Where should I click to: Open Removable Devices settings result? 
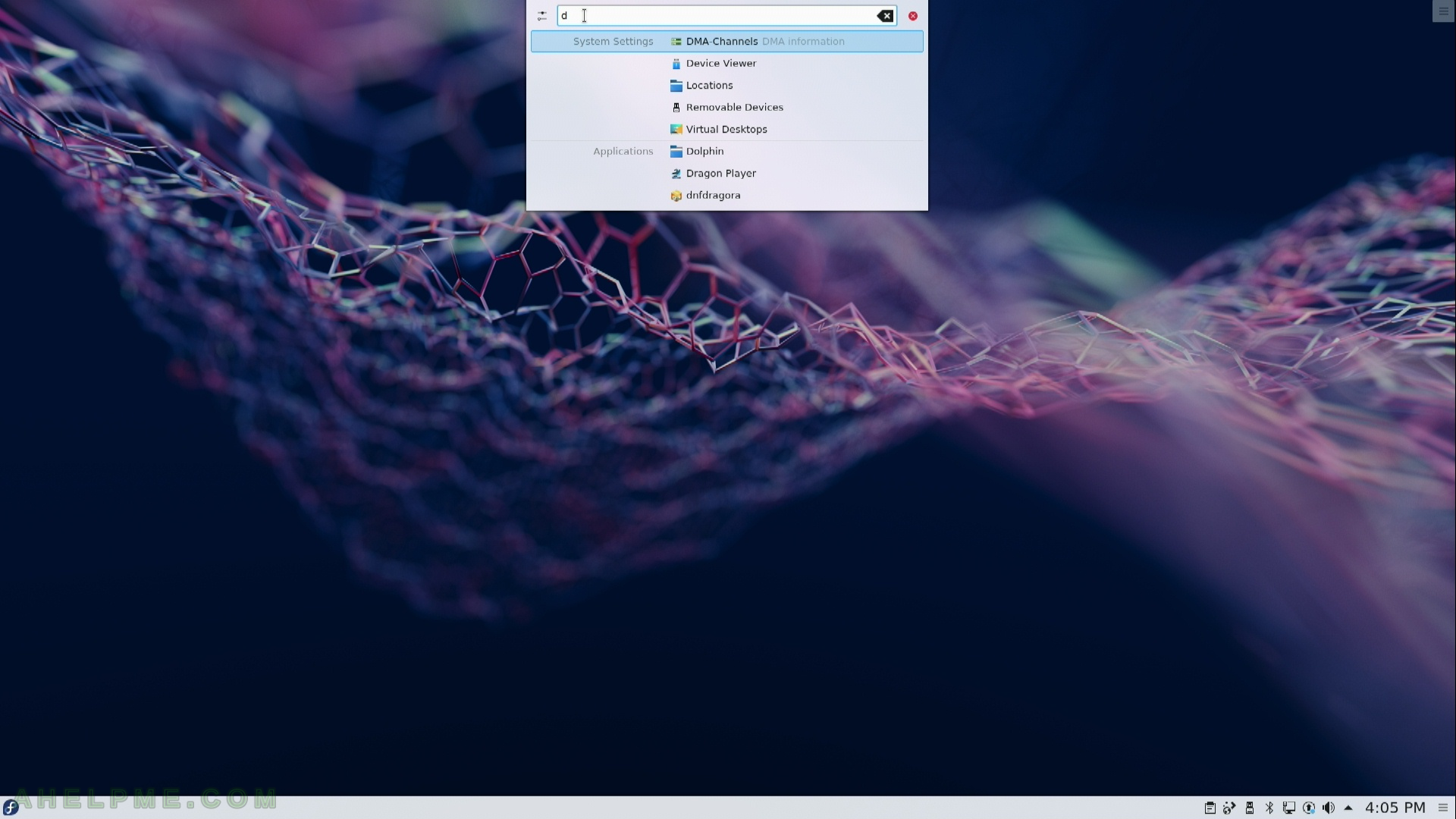(726, 108)
